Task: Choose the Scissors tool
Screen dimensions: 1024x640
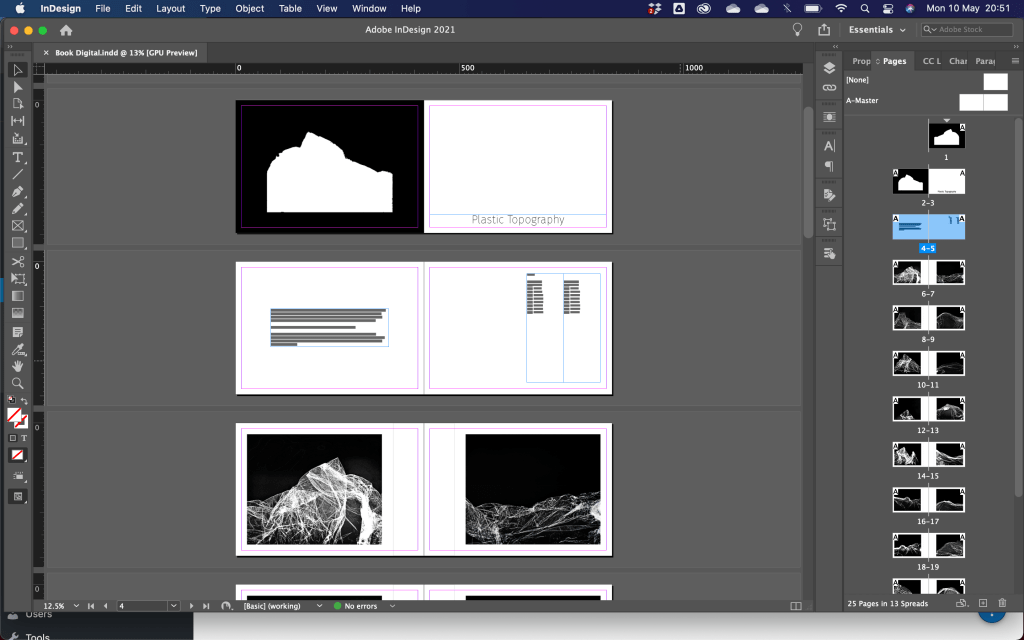Action: point(17,261)
